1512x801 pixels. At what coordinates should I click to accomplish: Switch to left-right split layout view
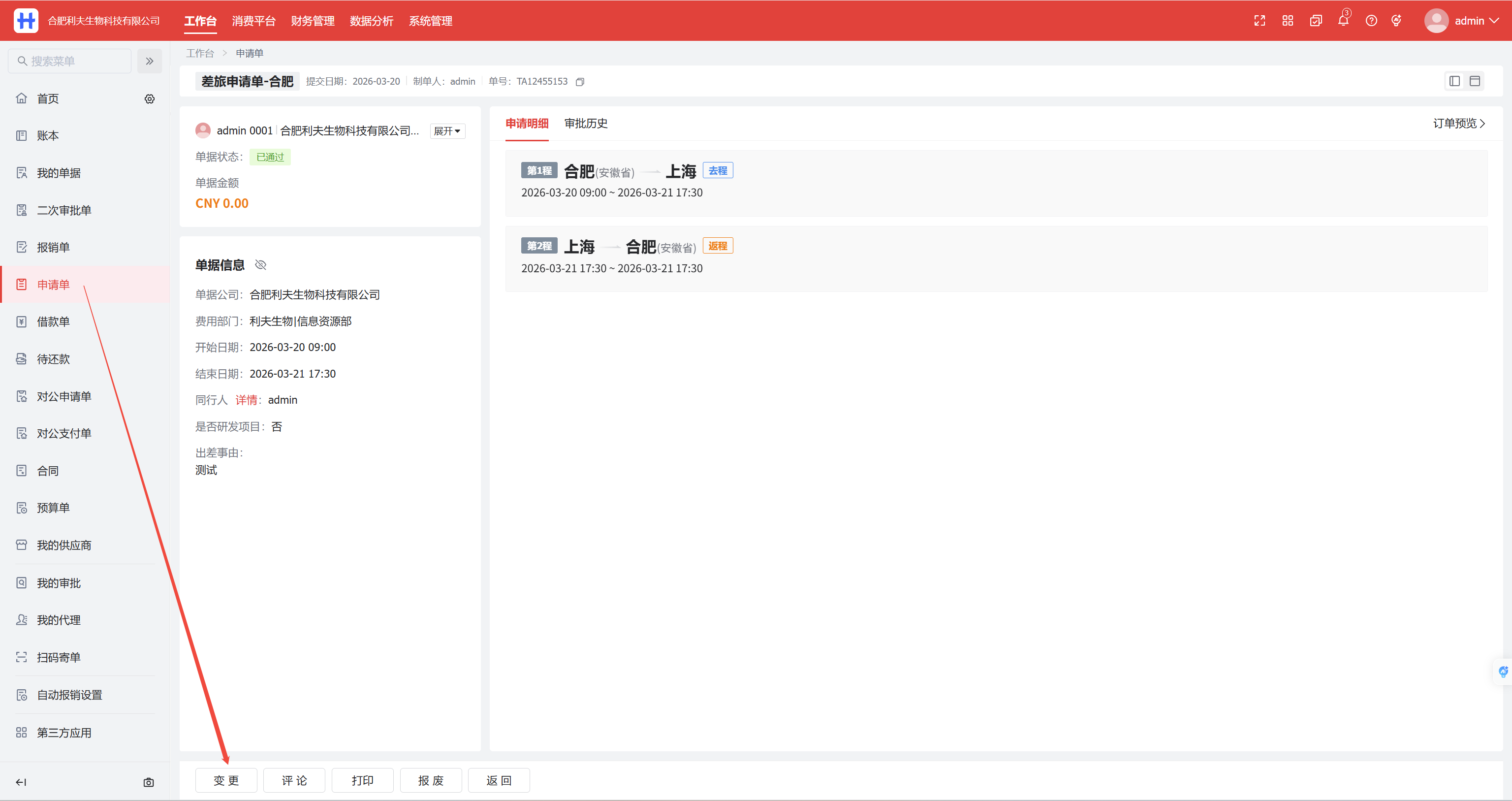pyautogui.click(x=1454, y=81)
